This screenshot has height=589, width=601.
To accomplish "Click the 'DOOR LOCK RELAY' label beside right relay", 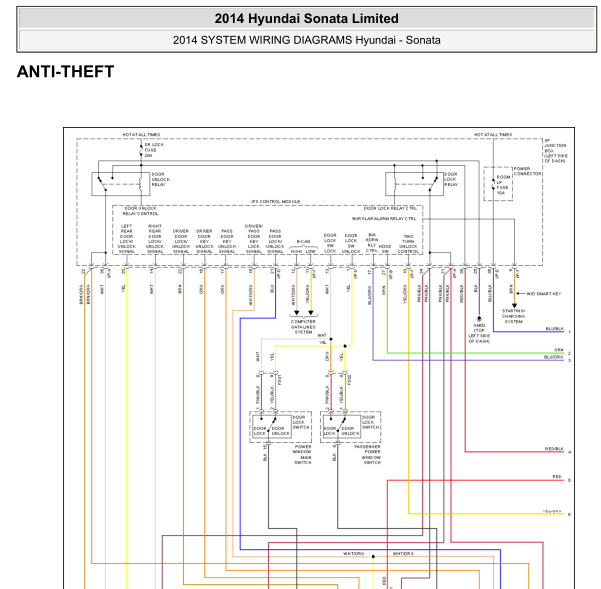I will point(451,179).
